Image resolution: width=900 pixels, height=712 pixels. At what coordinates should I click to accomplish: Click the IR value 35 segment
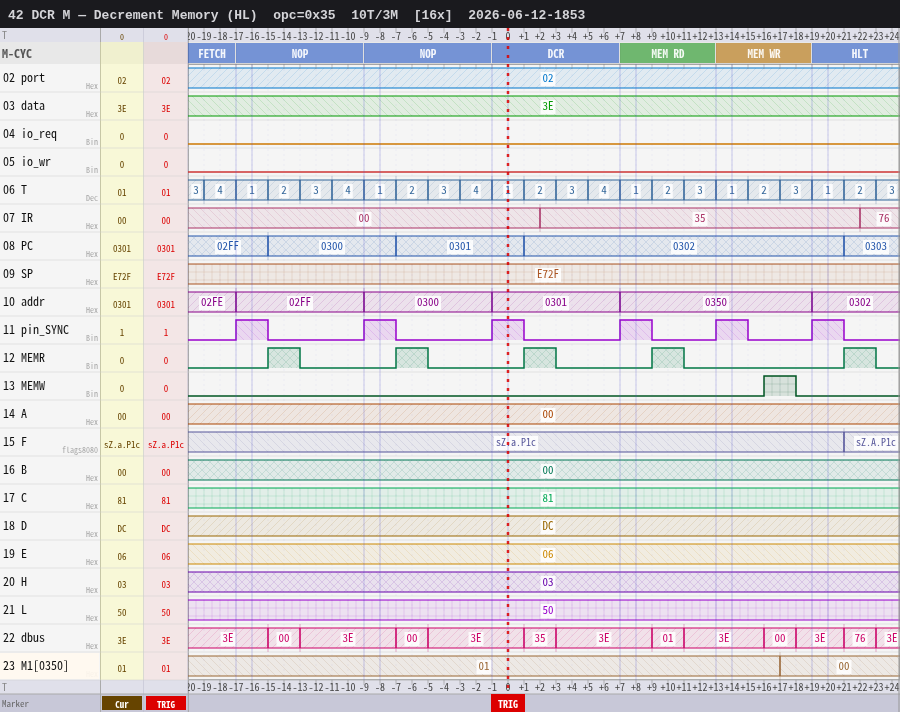tap(699, 218)
